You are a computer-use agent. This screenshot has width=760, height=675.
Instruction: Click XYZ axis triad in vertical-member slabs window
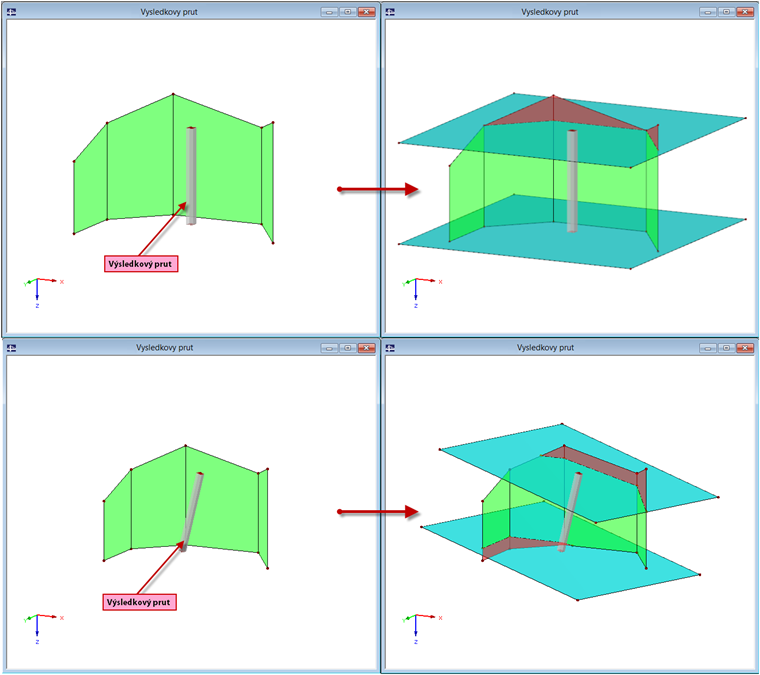(x=421, y=292)
